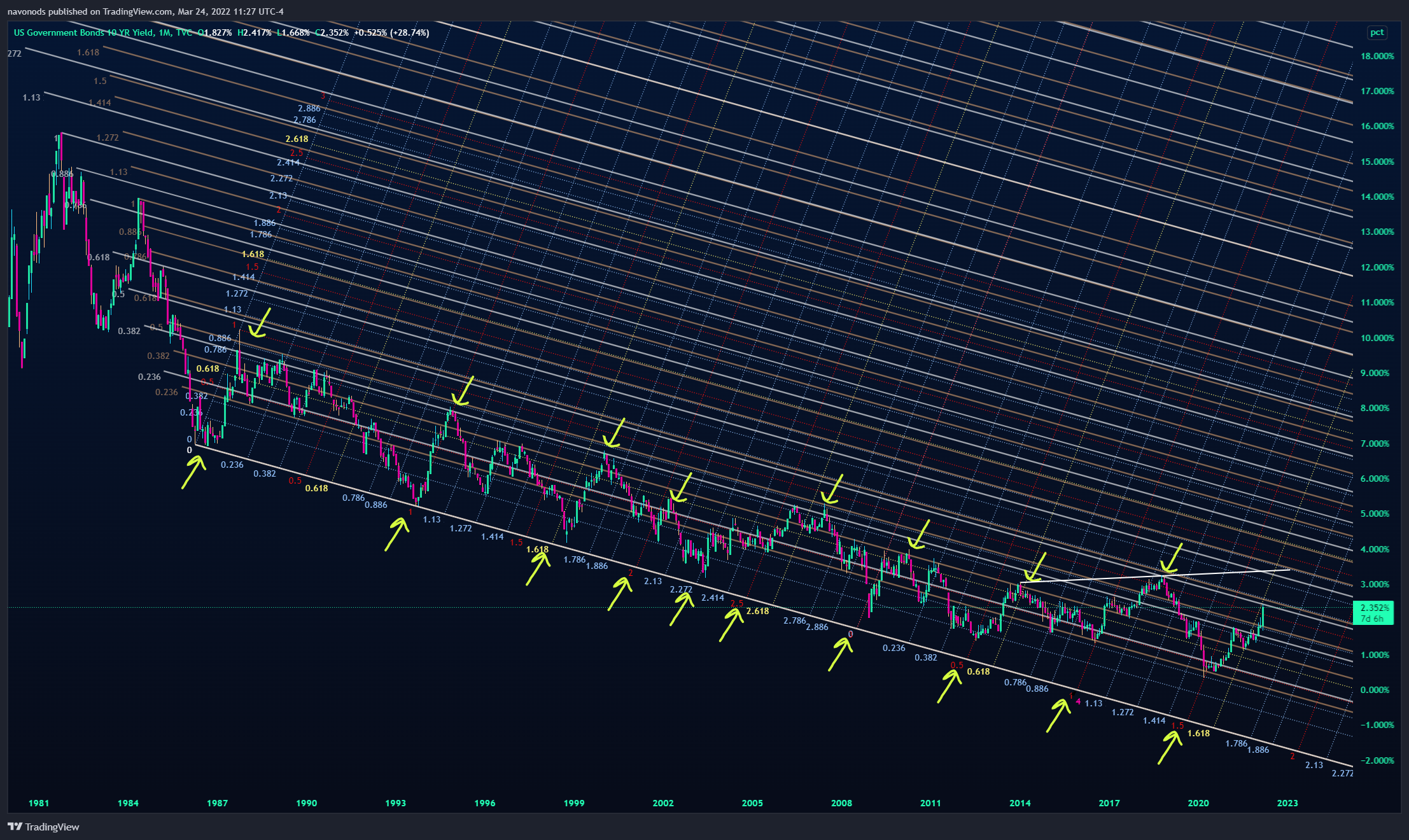Viewport: 1409px width, 840px height.
Task: Click the 14.000% price axis label
Action: [x=1377, y=197]
